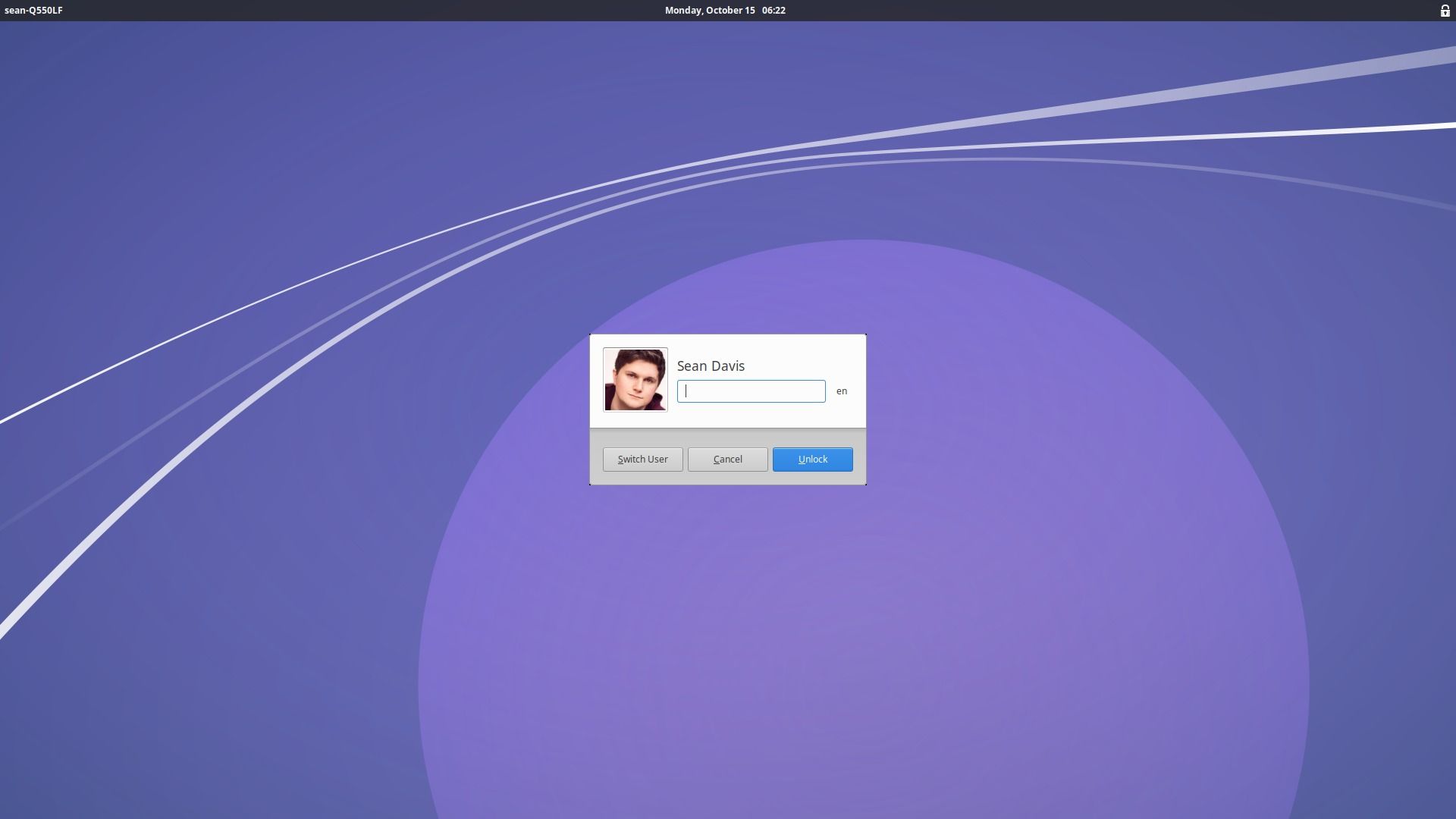Click the lock status icon at top right

(1445, 11)
